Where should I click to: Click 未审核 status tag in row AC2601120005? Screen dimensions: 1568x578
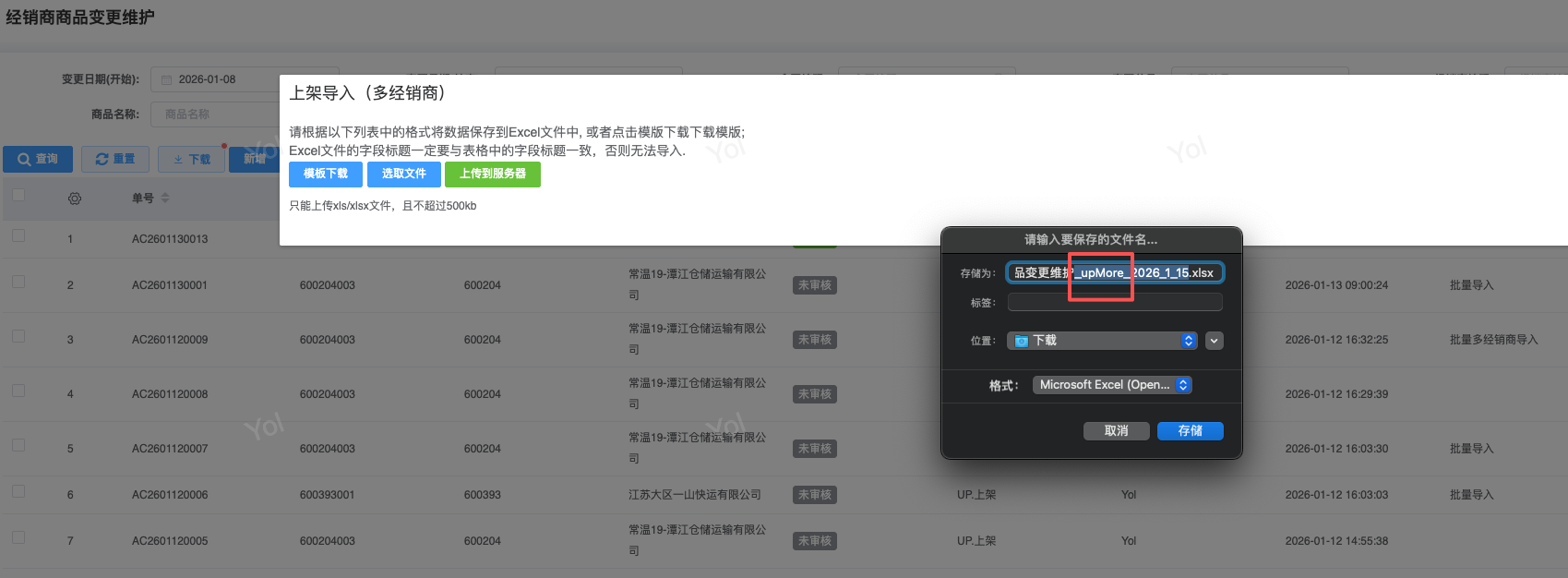click(815, 541)
